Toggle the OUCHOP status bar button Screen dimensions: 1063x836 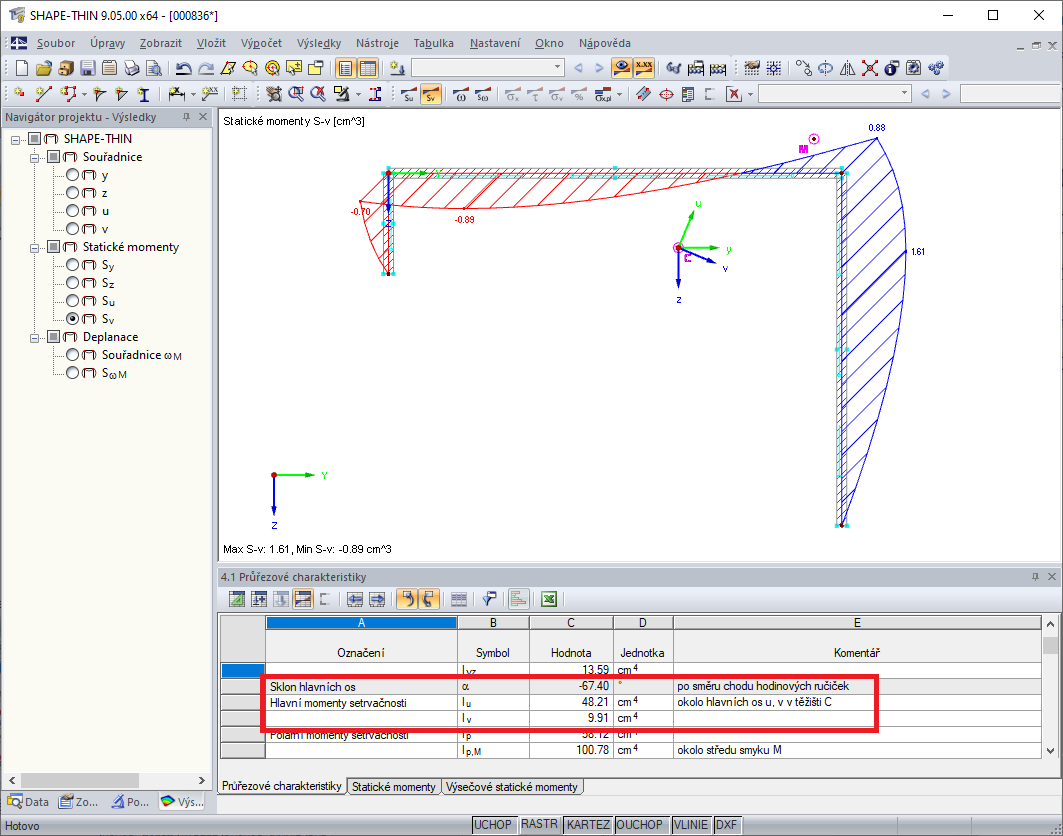639,824
